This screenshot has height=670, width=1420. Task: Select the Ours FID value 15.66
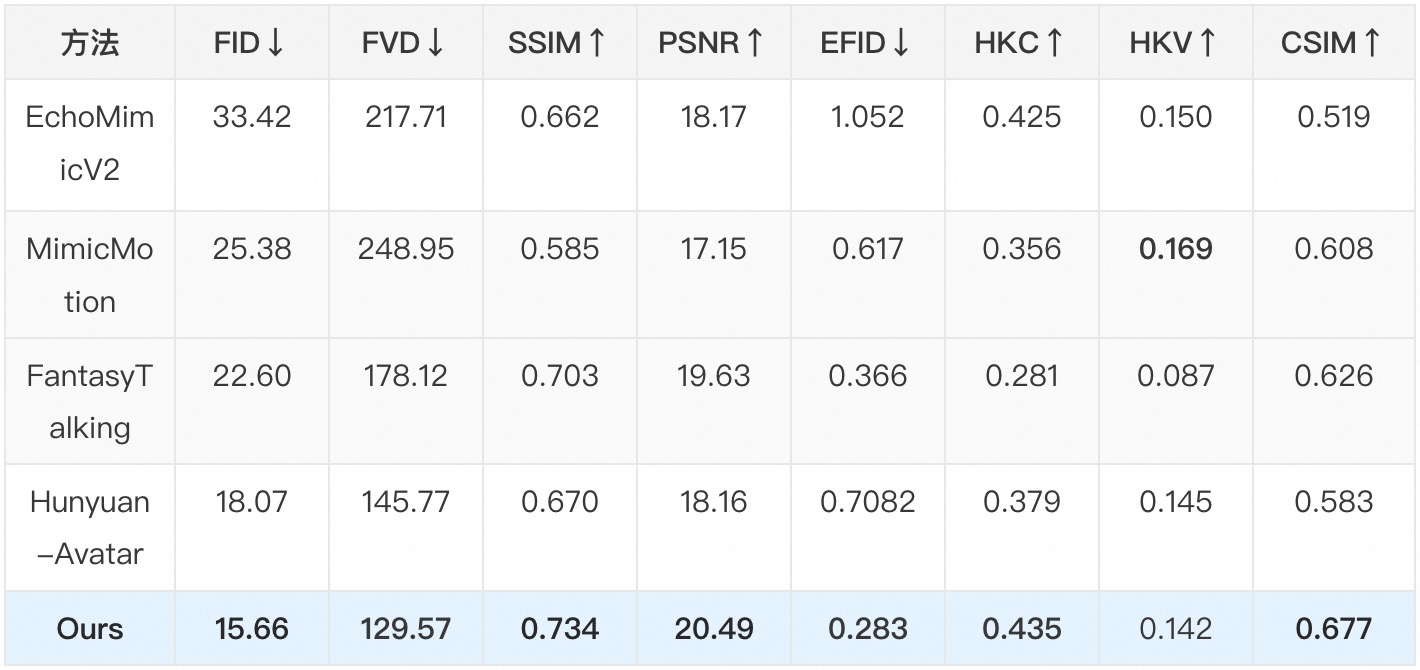[x=251, y=629]
